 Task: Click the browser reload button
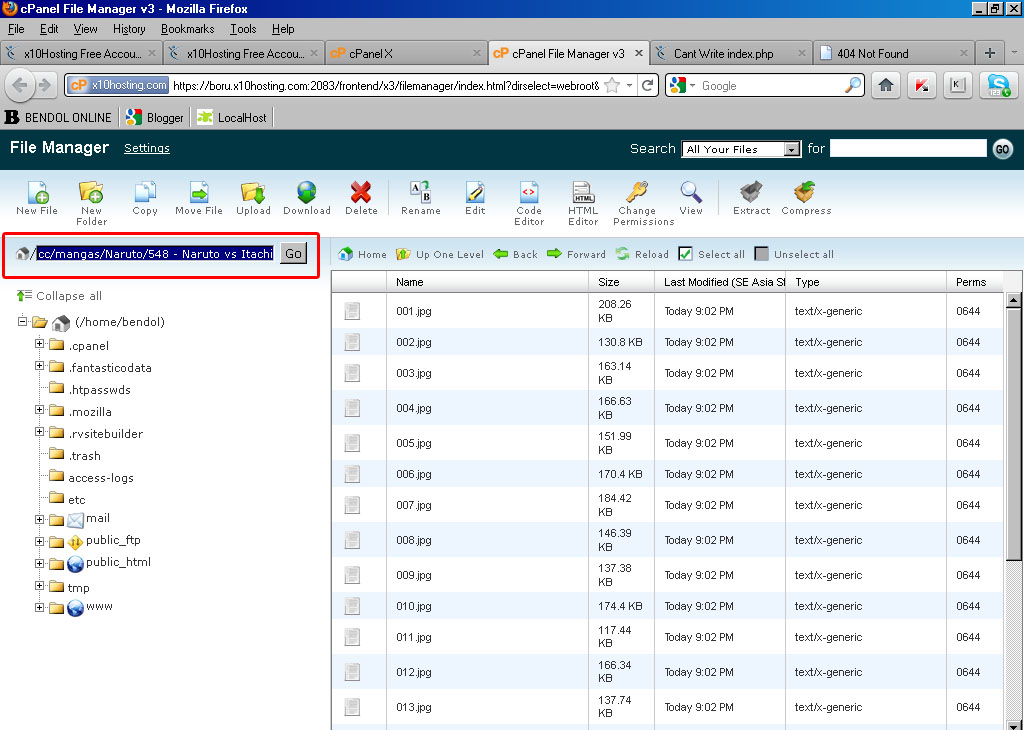pos(648,85)
